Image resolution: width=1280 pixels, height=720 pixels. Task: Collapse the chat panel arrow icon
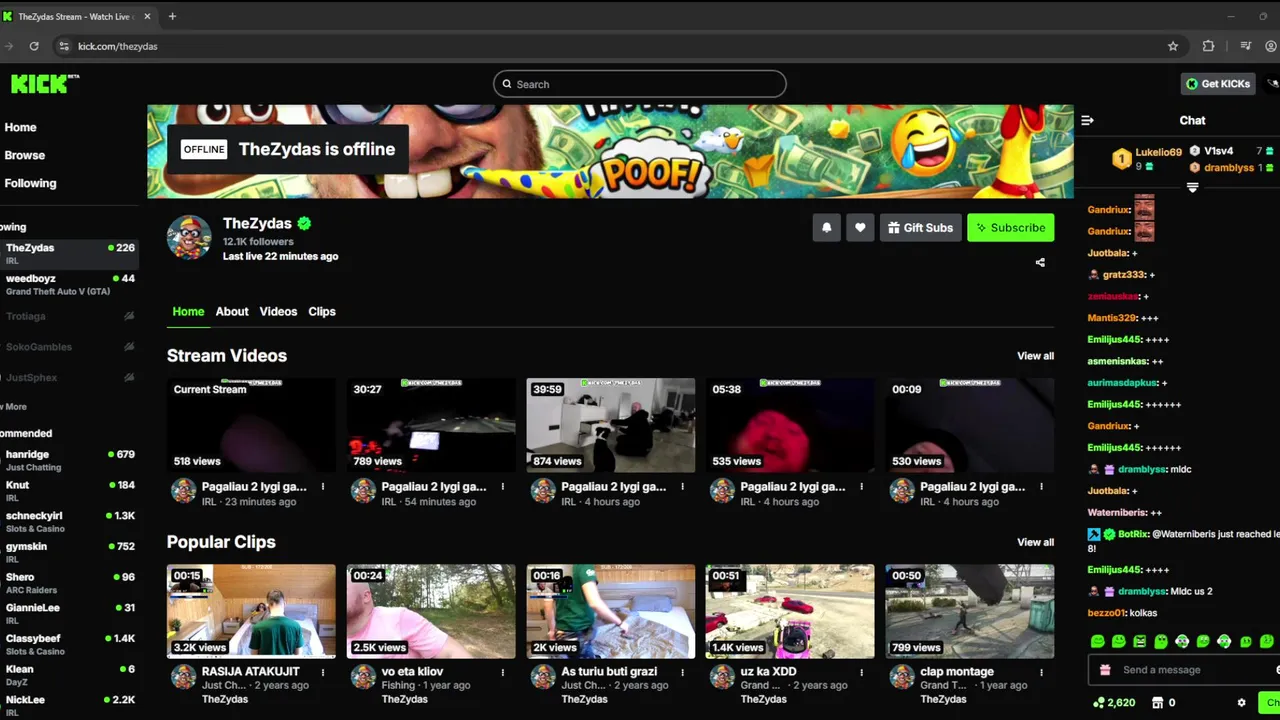[x=1087, y=120]
